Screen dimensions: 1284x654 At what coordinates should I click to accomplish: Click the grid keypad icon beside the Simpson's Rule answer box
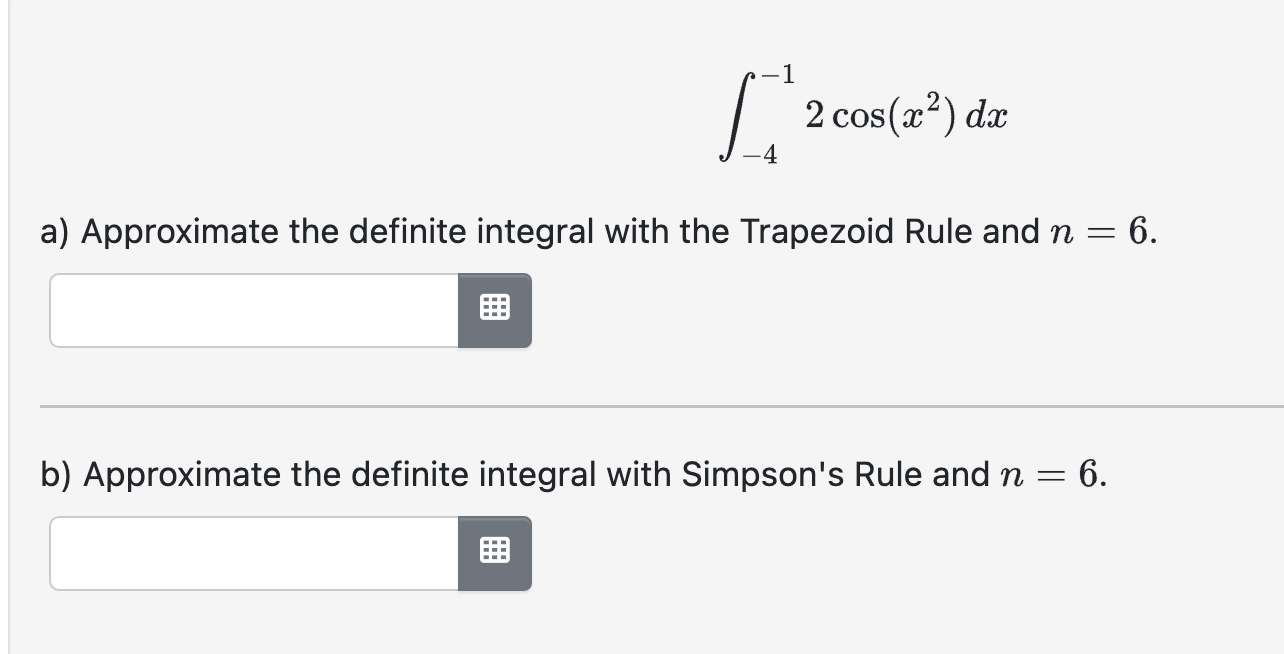[x=495, y=553]
